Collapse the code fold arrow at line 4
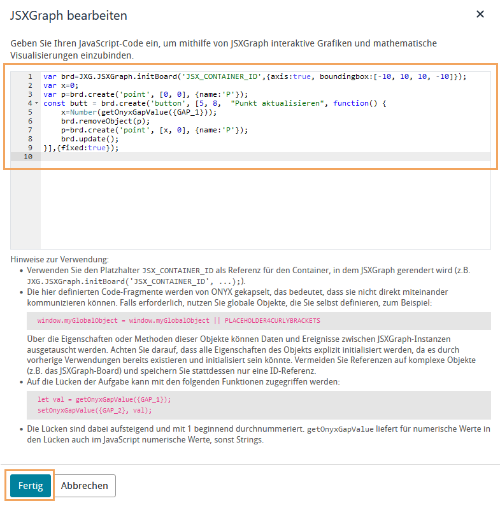Screen dimensions: 500x510 [x=37, y=103]
